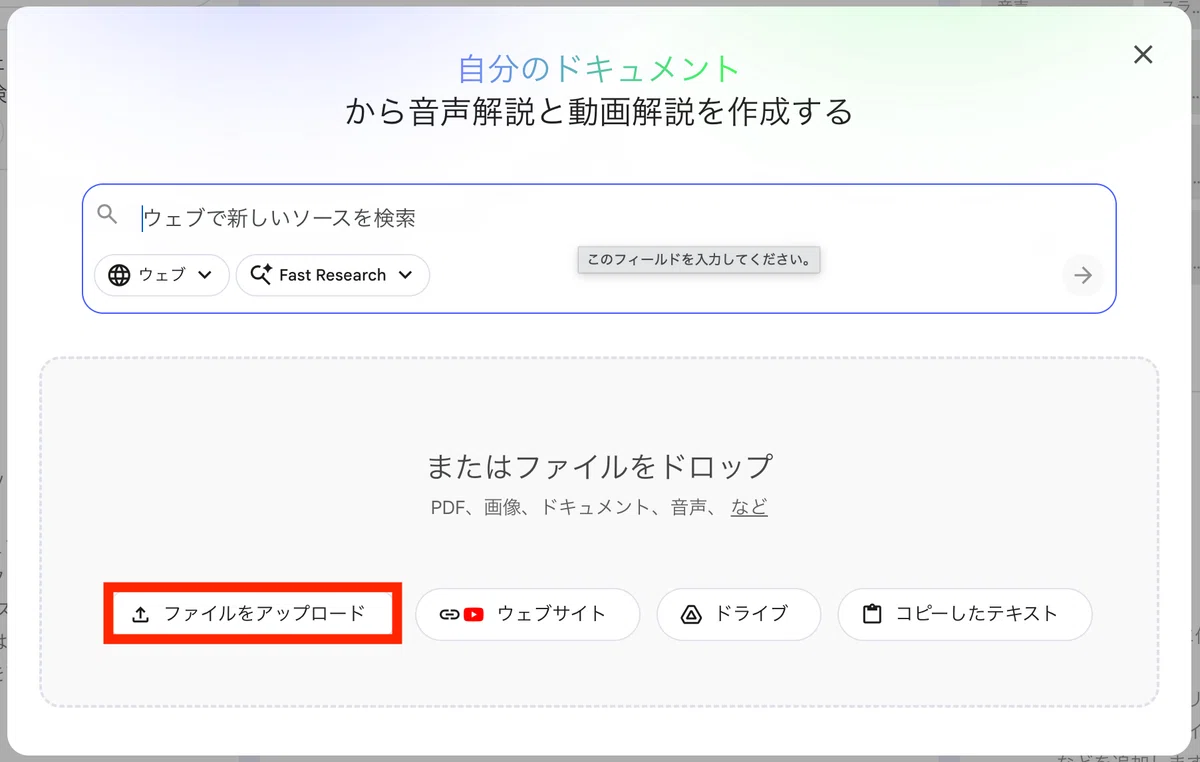Click the globe icon in ウェブ chip
The image size is (1200, 762).
(x=119, y=275)
